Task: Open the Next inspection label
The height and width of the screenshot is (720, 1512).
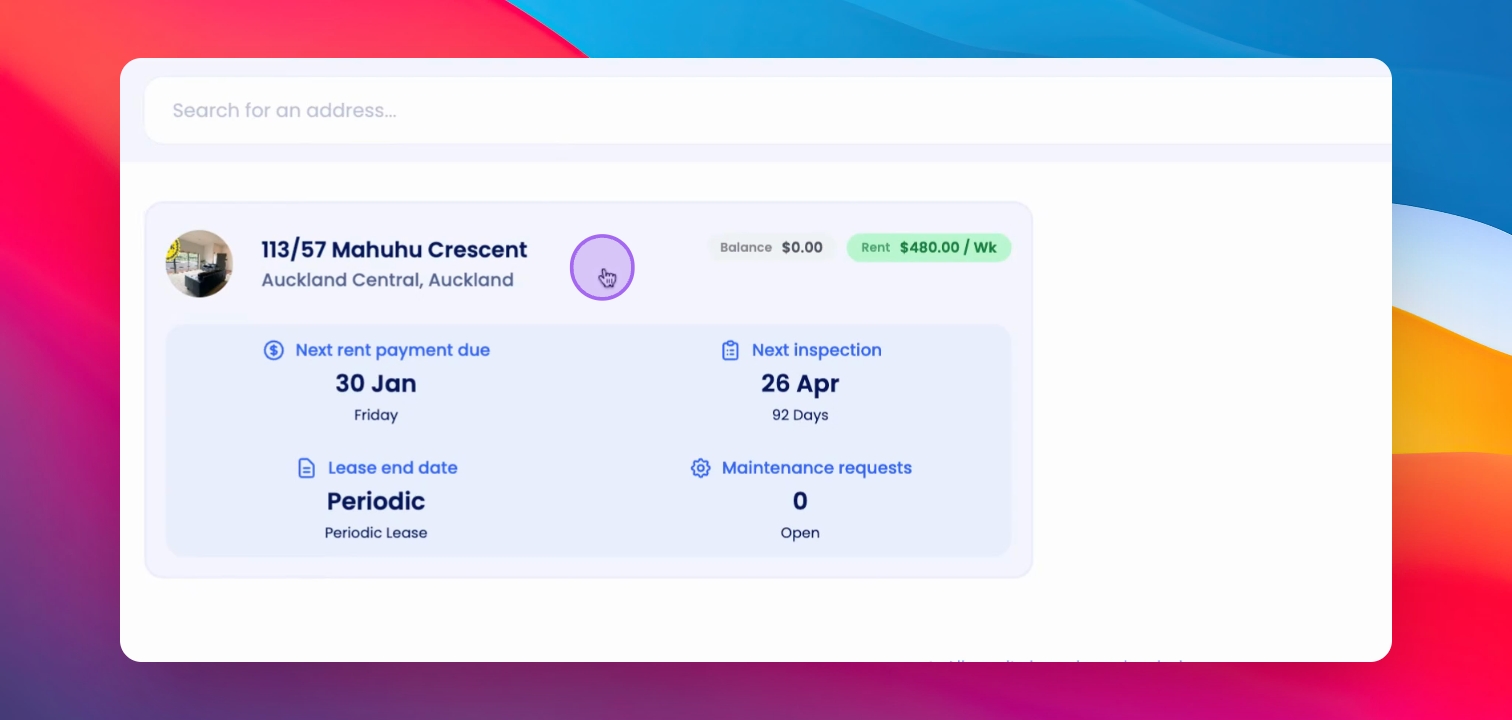Action: (817, 350)
